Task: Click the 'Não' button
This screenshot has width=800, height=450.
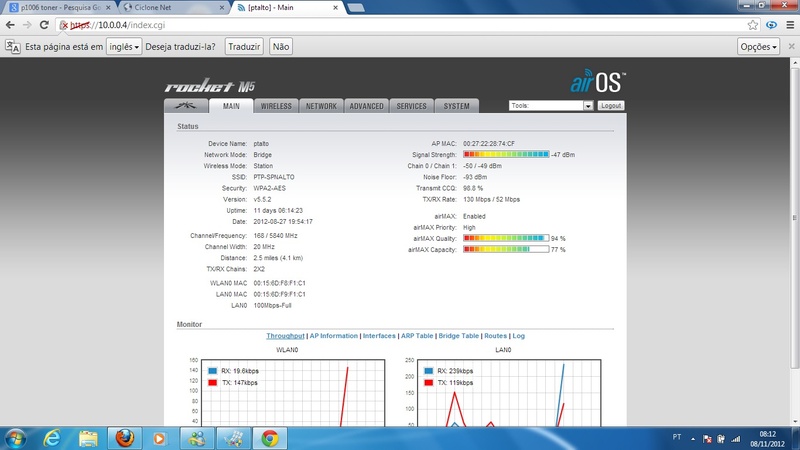Action: pos(281,46)
